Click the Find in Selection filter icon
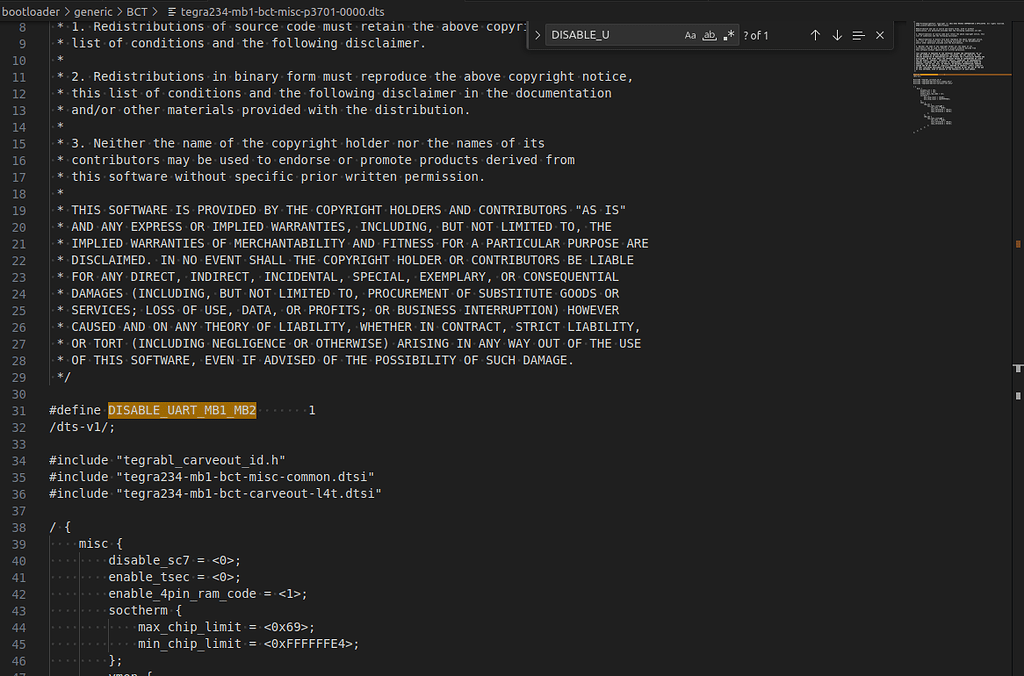The image size is (1024, 676). coord(858,35)
